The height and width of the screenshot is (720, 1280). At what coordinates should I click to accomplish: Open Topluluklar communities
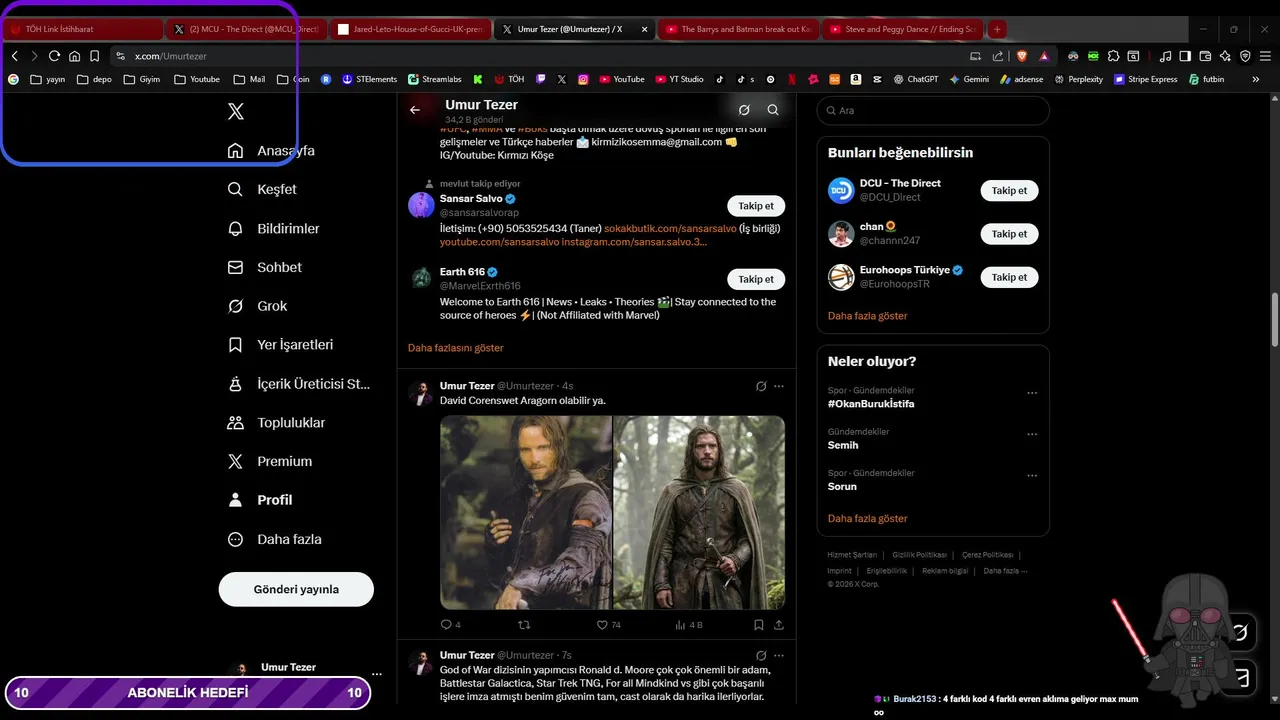pos(277,422)
